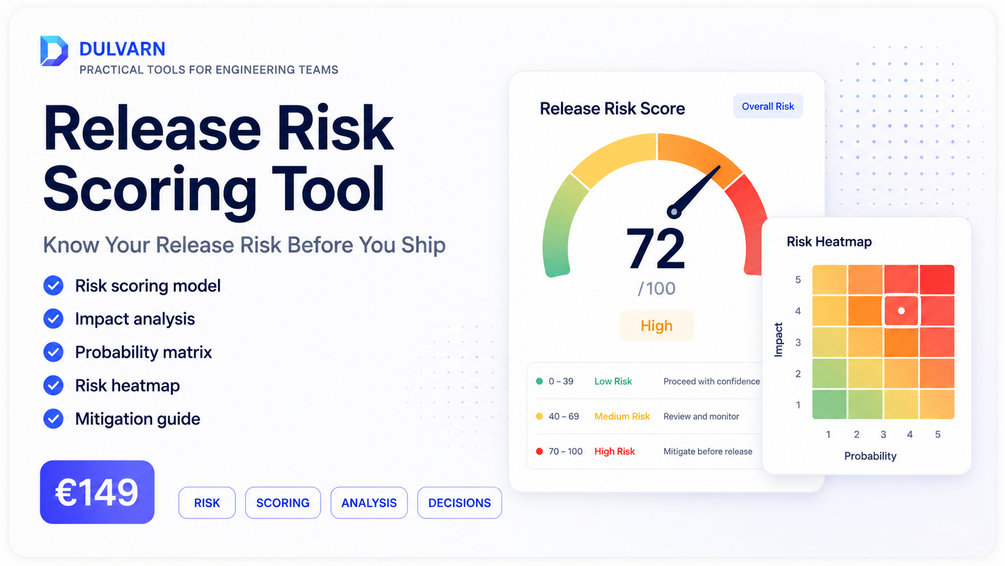This screenshot has width=1005, height=566.
Task: Click the red segment of the gauge
Action: [x=751, y=221]
